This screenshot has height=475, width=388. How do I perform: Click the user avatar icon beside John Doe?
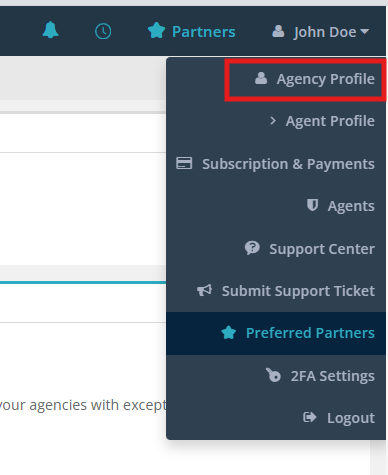point(278,31)
